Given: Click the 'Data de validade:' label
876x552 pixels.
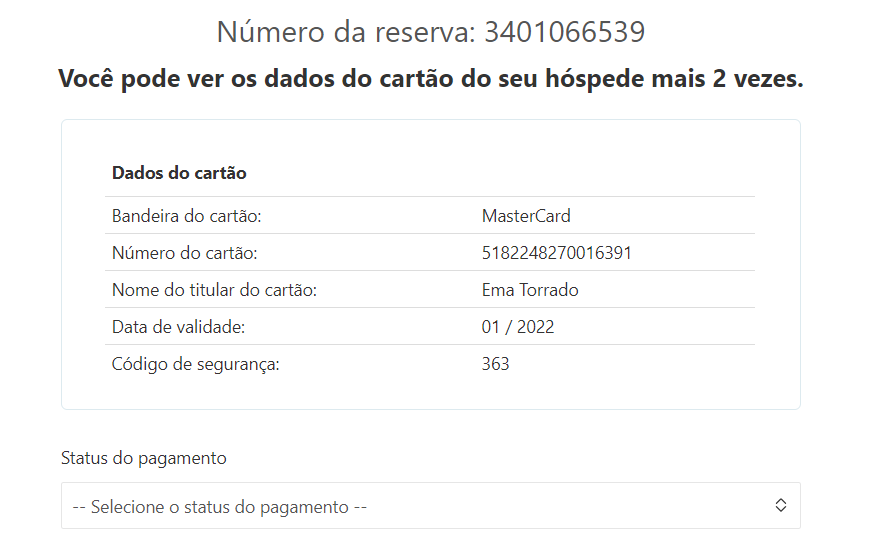Looking at the screenshot, I should click(x=178, y=327).
